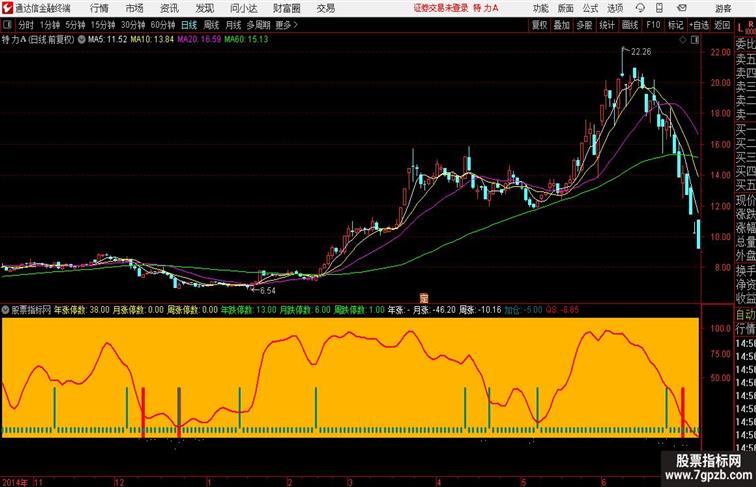Click the 通达信 red logo icon
Screen dimensions: 756x487
[7, 8]
